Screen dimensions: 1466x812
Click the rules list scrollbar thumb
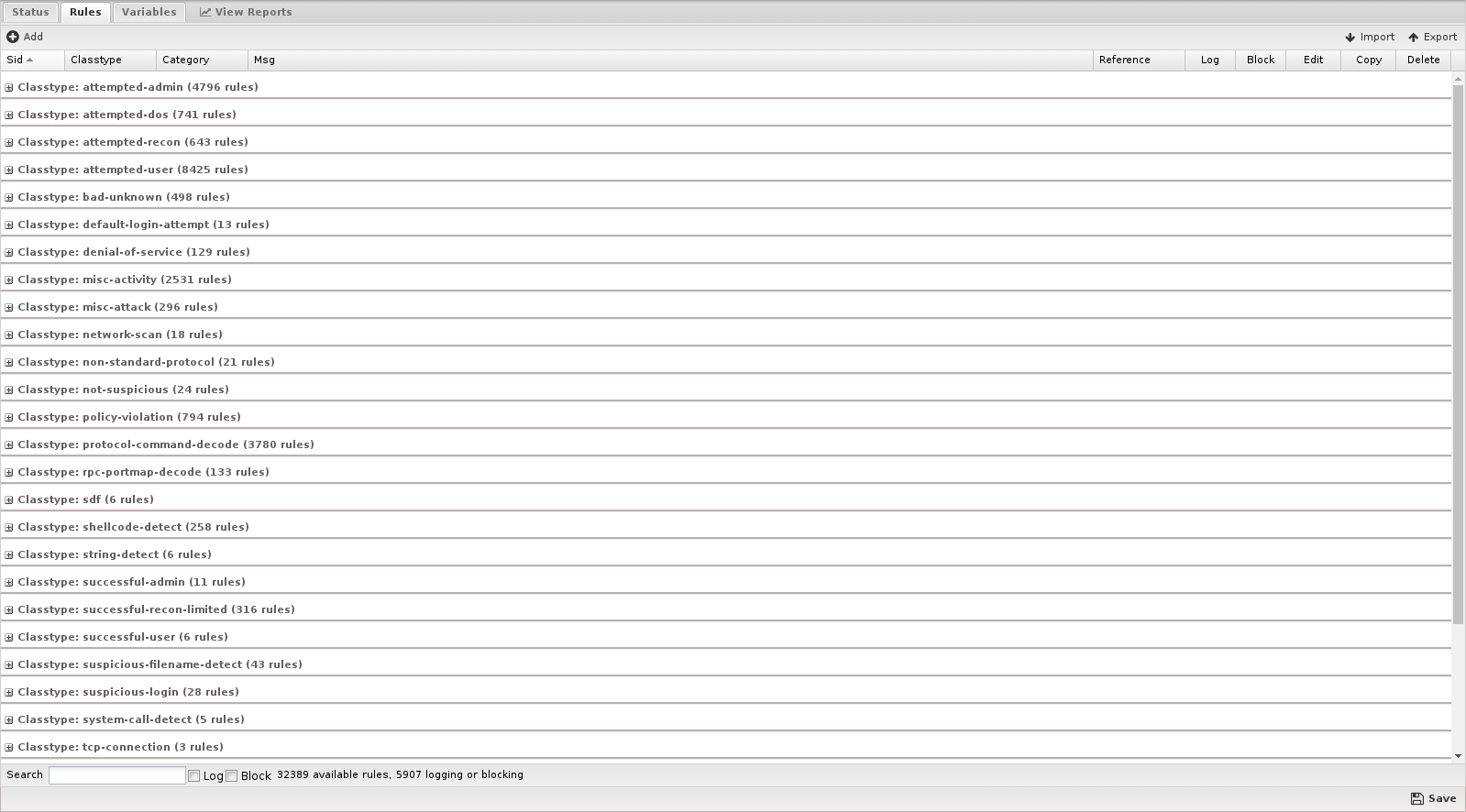click(x=1459, y=355)
